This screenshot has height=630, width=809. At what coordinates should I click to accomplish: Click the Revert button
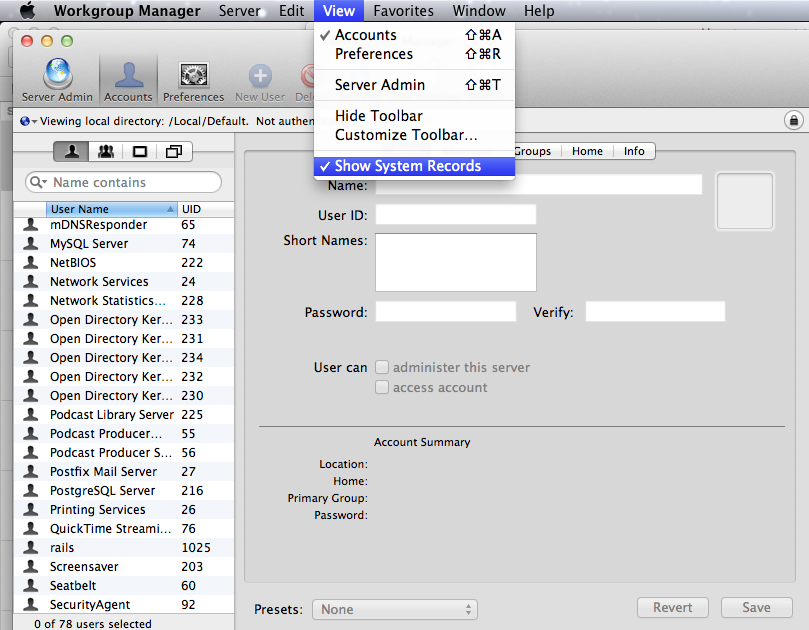[x=673, y=607]
